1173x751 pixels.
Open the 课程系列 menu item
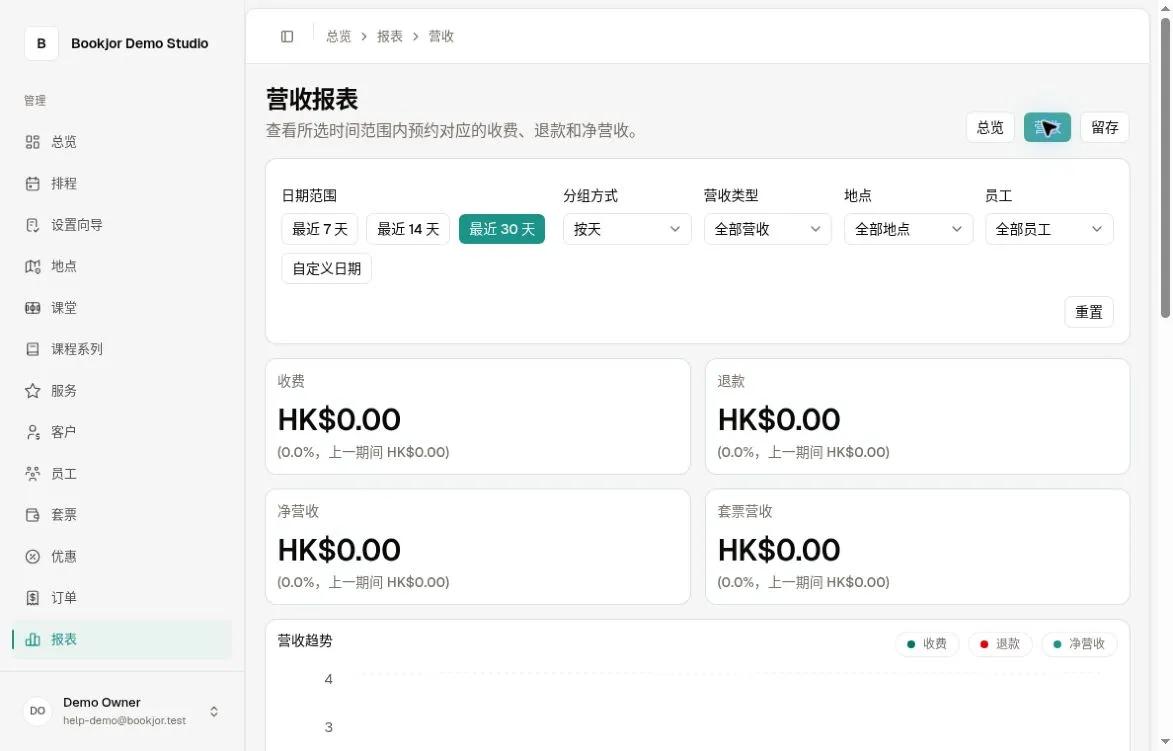[122, 349]
